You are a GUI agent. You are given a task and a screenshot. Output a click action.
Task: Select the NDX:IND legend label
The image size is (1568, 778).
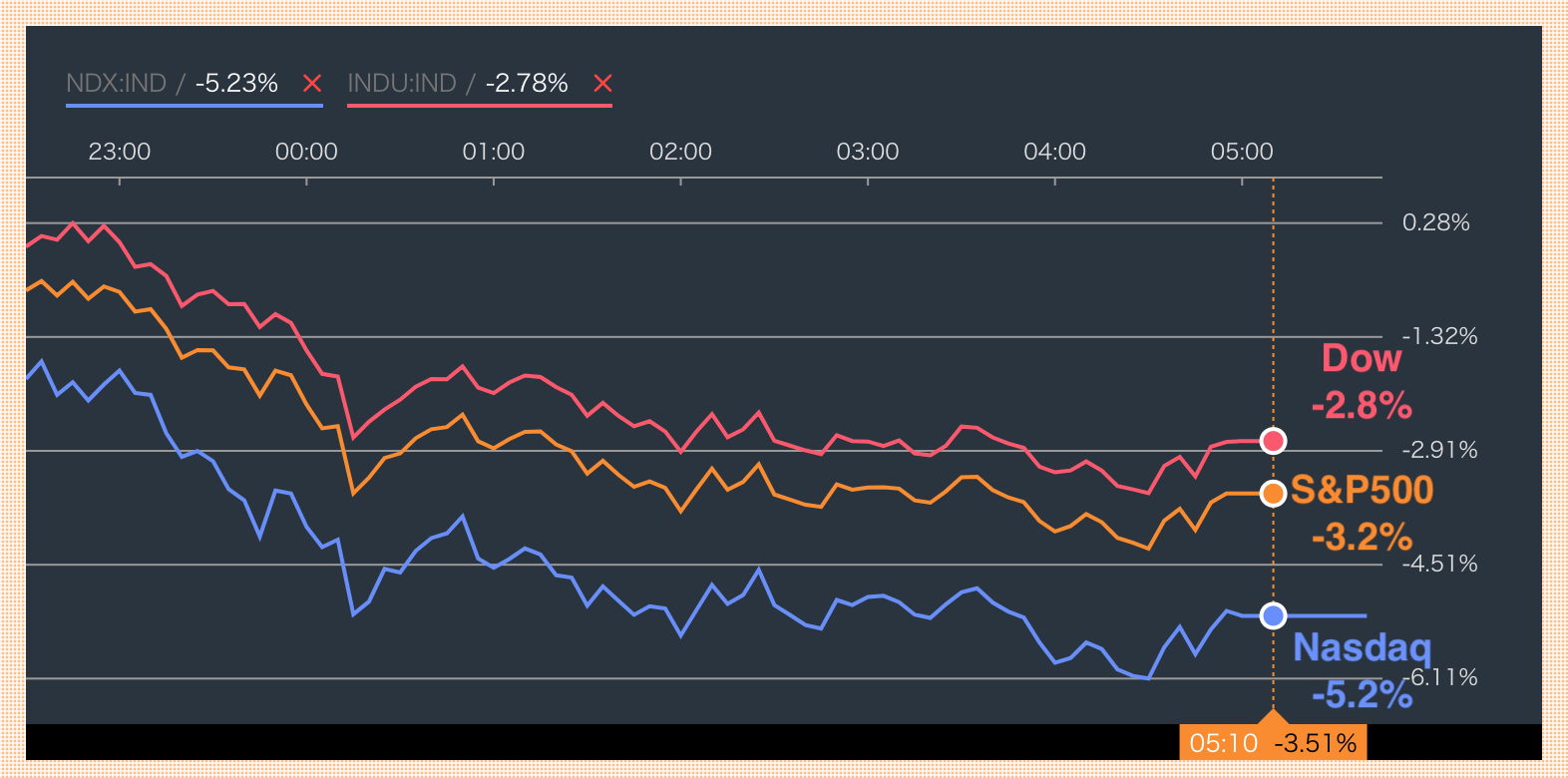tap(116, 83)
